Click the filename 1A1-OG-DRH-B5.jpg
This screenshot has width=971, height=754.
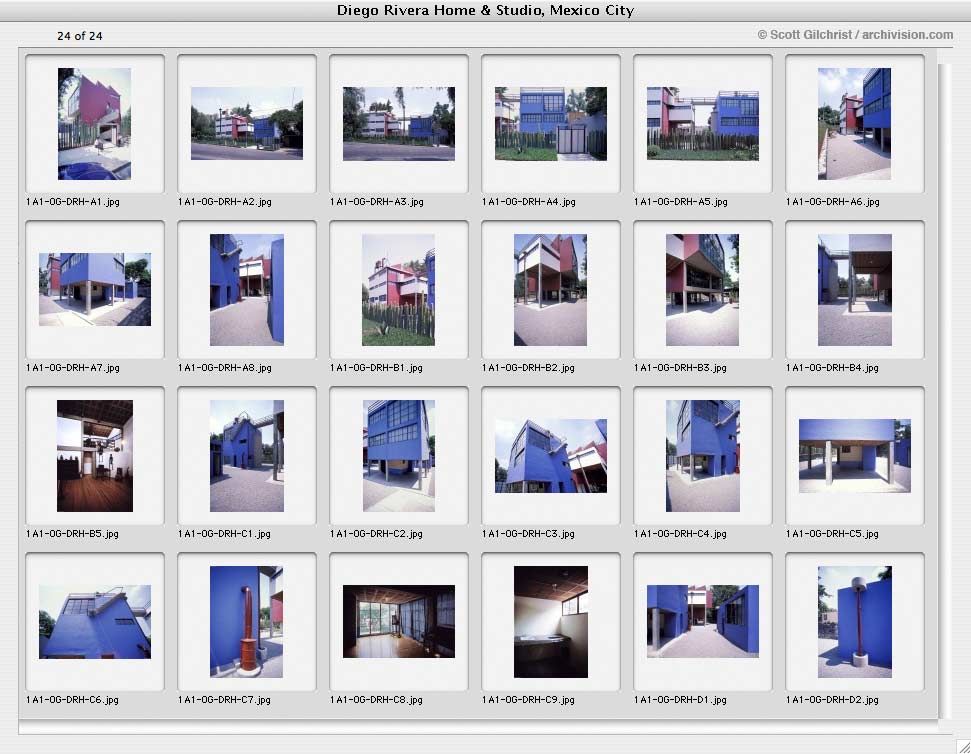(x=72, y=534)
